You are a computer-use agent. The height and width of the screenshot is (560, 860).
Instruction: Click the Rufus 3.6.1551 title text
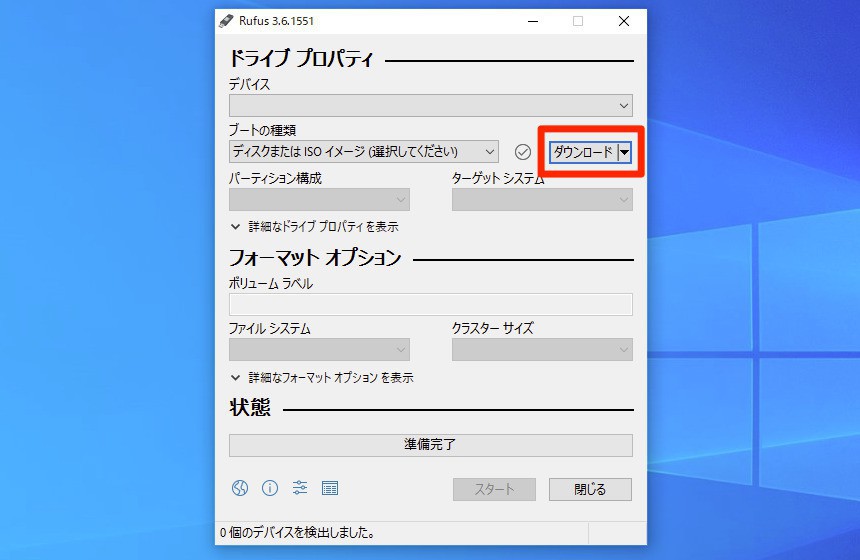[276, 21]
